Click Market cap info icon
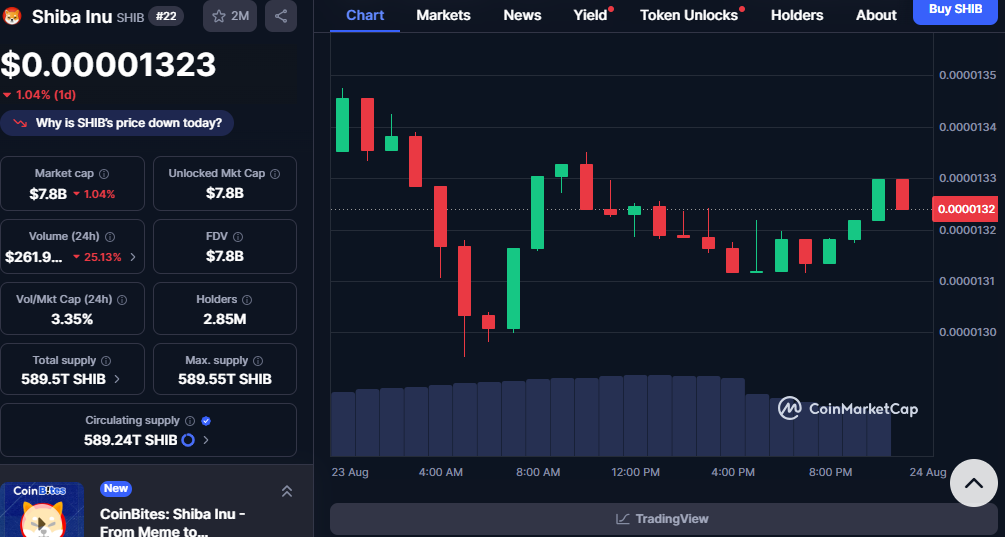The image size is (1005, 537). (104, 174)
